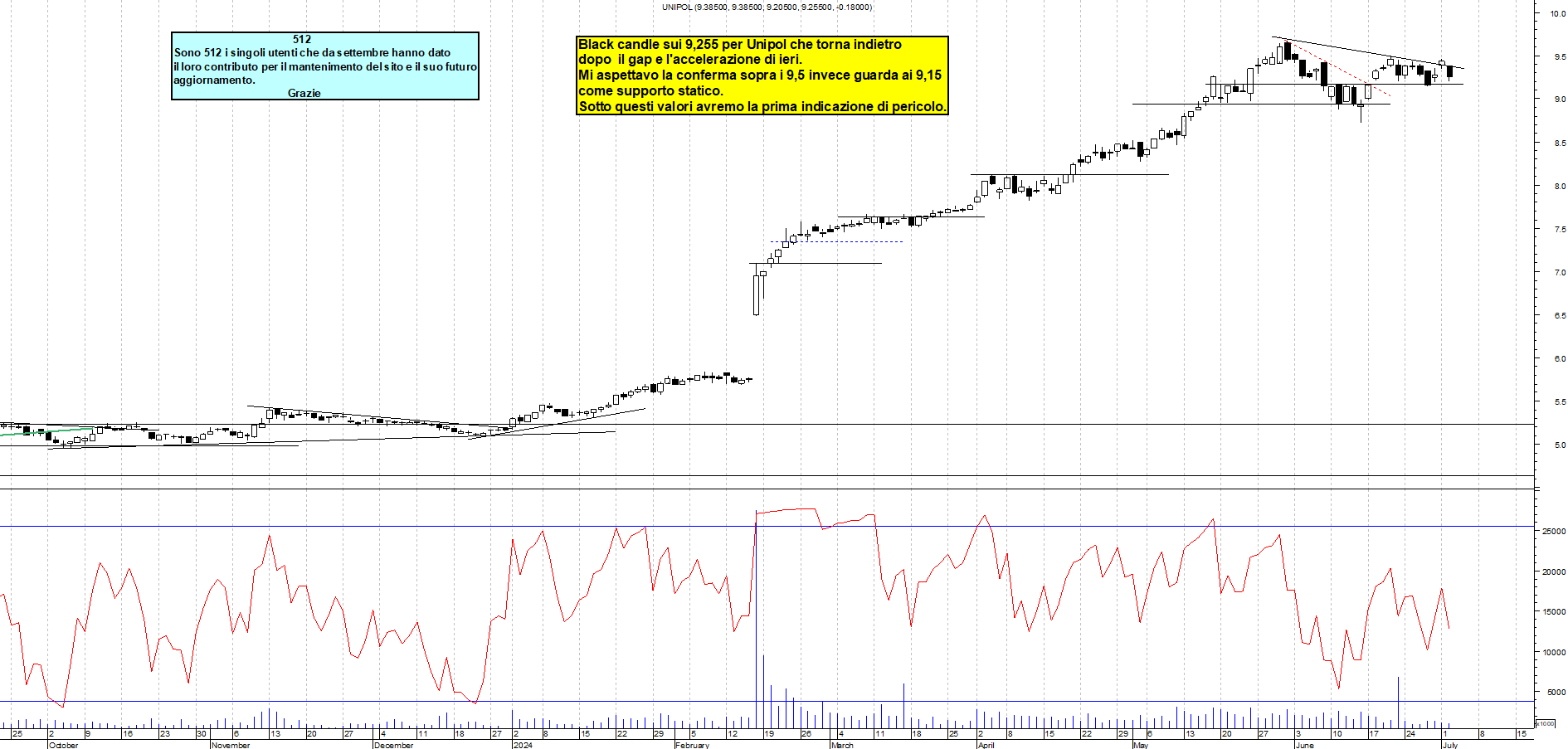Click the May month label on time axis

pyautogui.click(x=1141, y=745)
